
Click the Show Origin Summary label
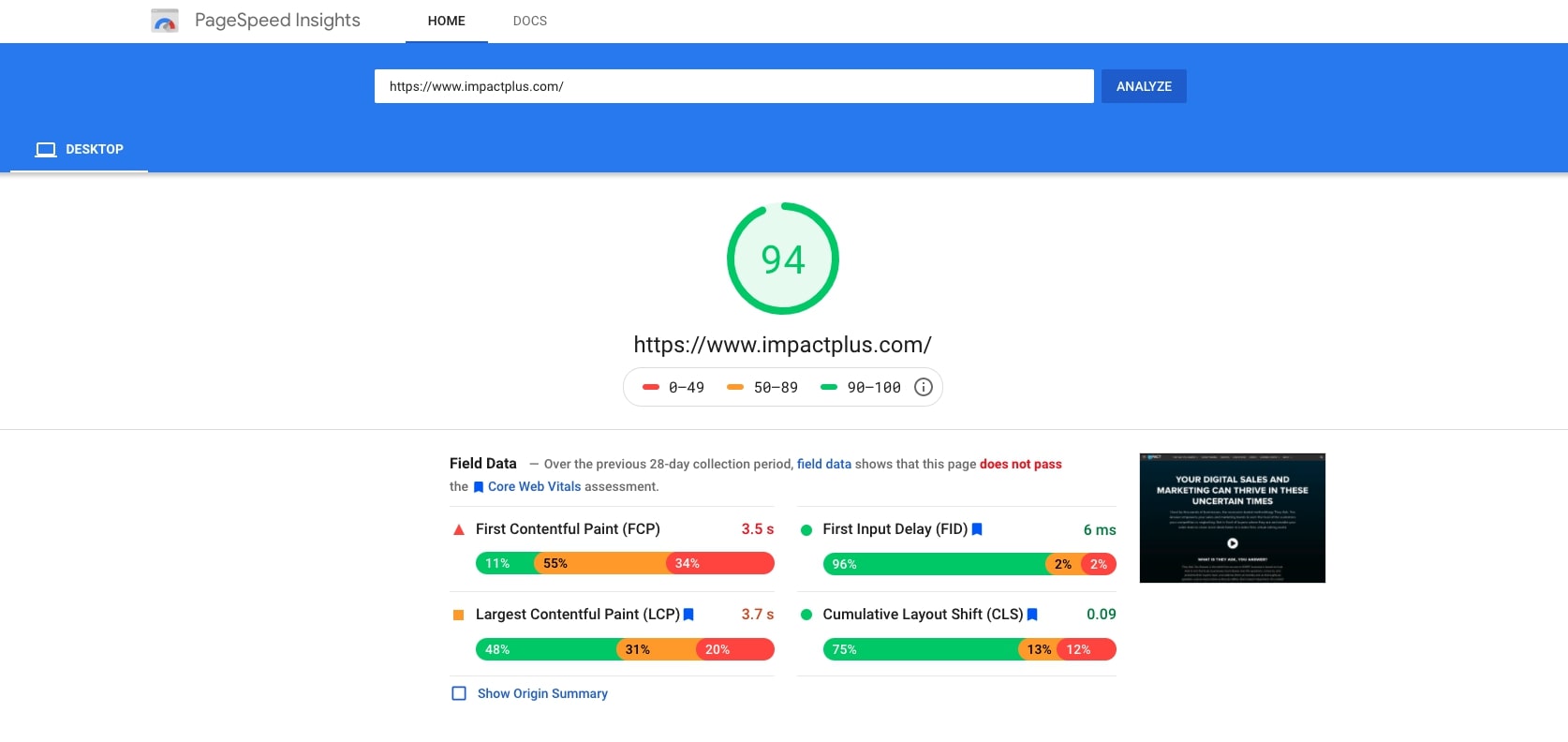[x=542, y=693]
